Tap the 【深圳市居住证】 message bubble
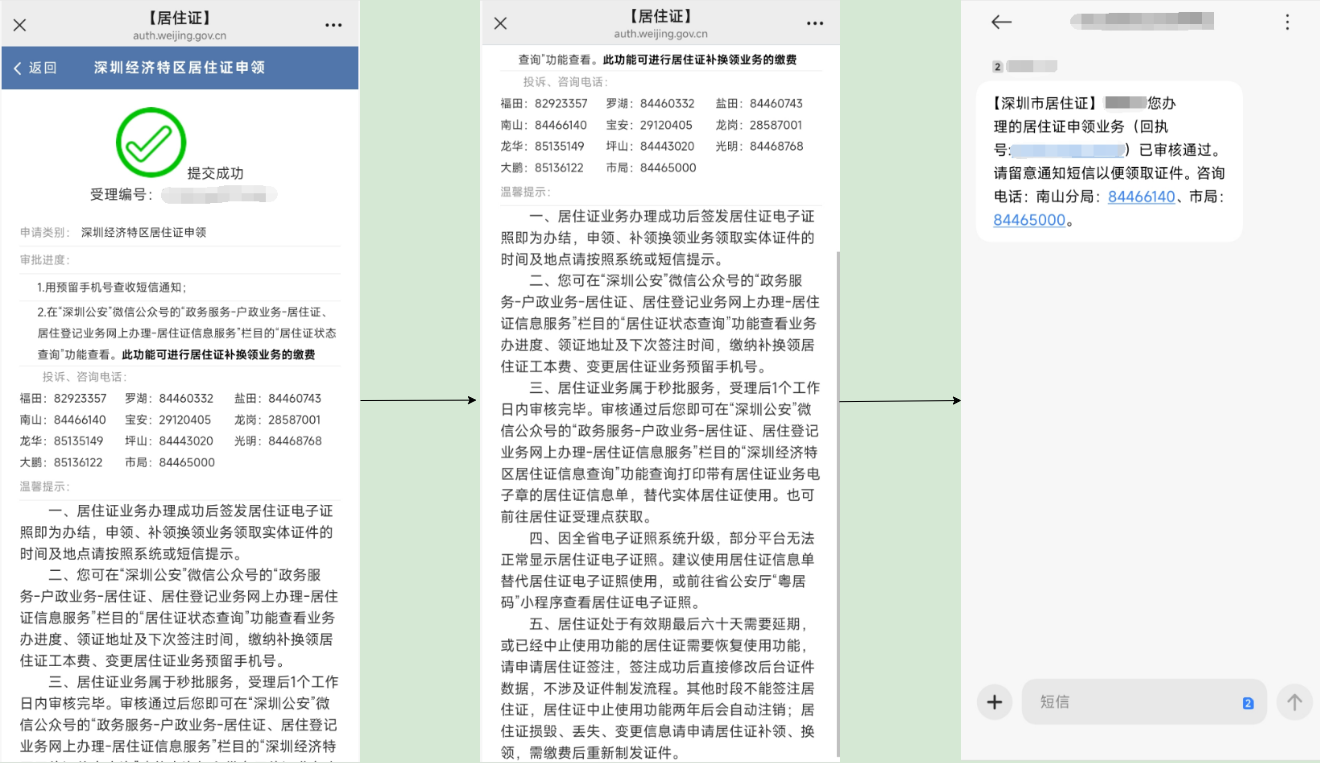1320x763 pixels. click(x=1109, y=161)
